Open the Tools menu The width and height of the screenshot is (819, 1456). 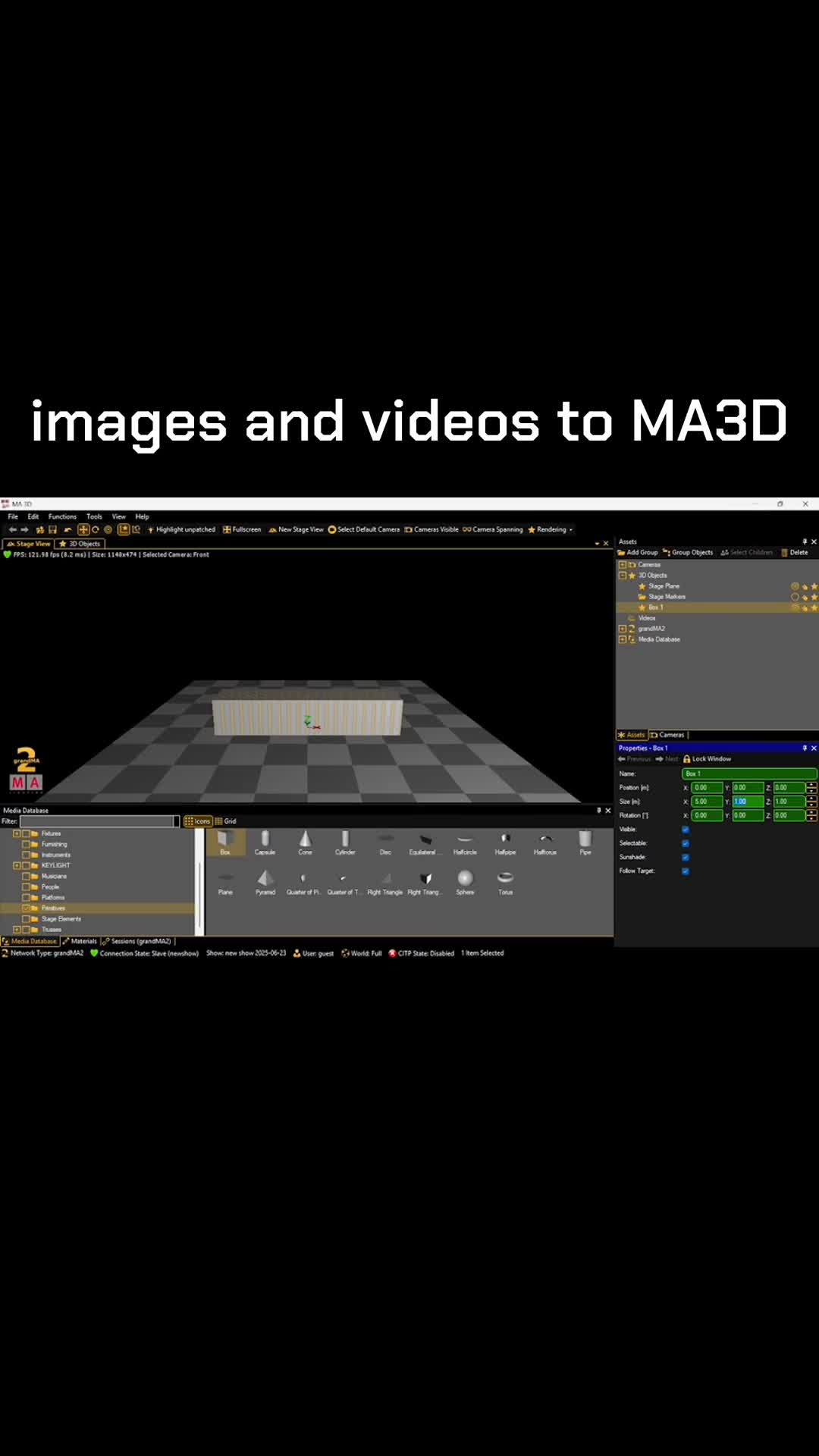[94, 516]
